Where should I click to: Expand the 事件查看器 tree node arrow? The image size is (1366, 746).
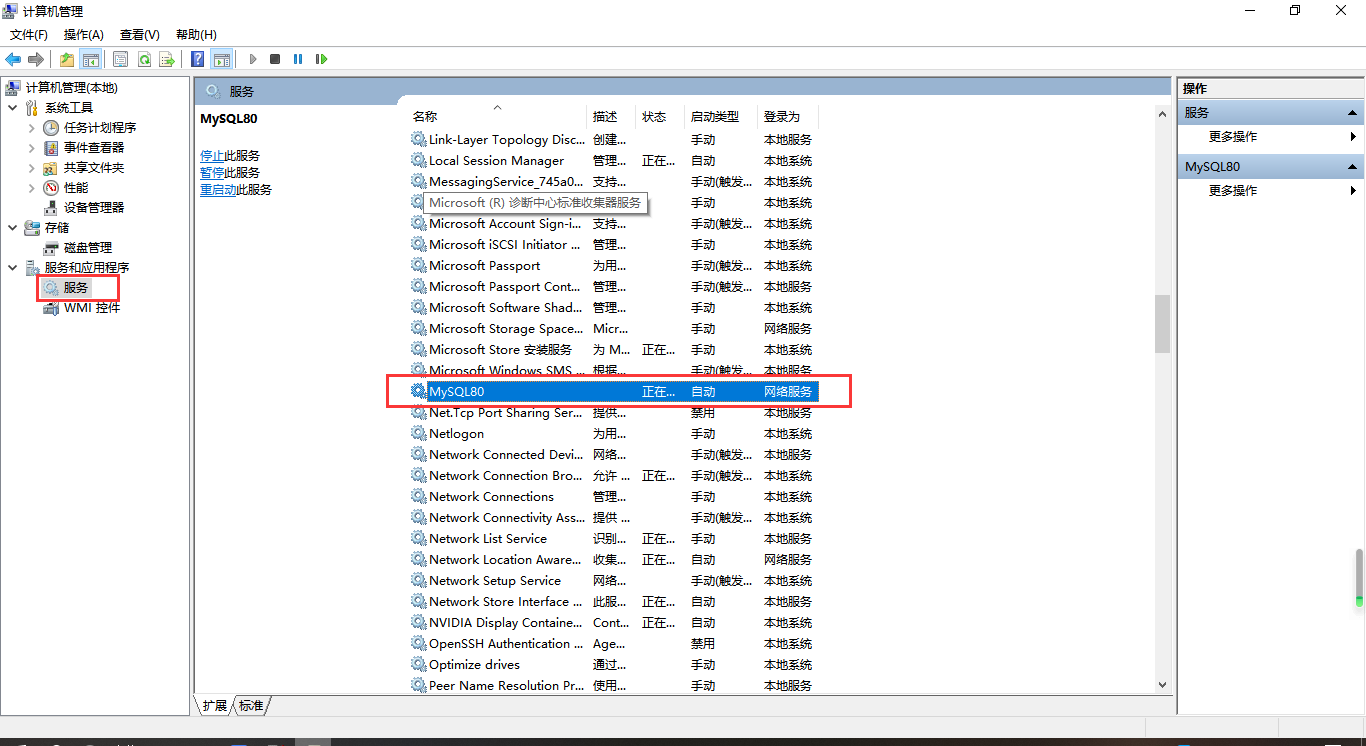[31, 148]
